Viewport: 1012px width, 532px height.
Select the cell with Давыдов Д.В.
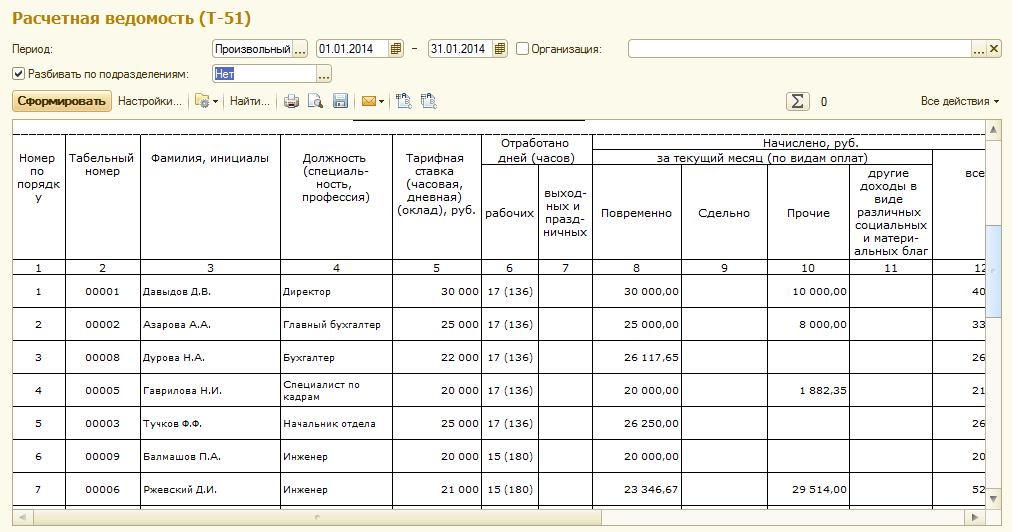coord(210,291)
